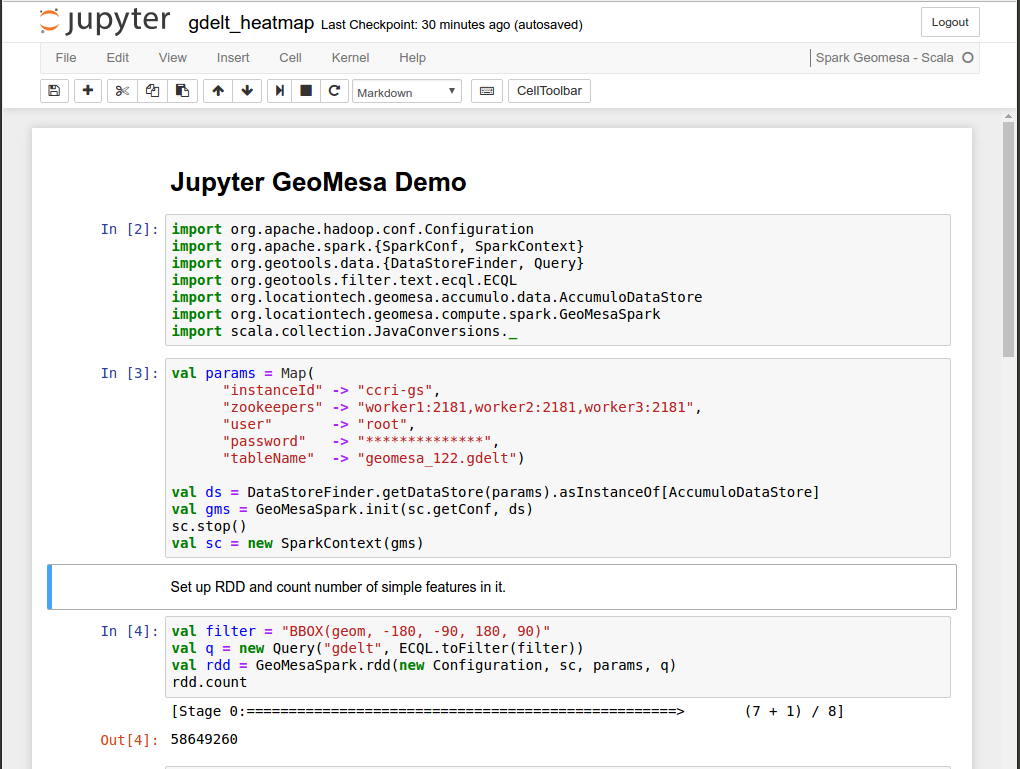Click rdd.count line in cell
1020x769 pixels.
coord(209,682)
